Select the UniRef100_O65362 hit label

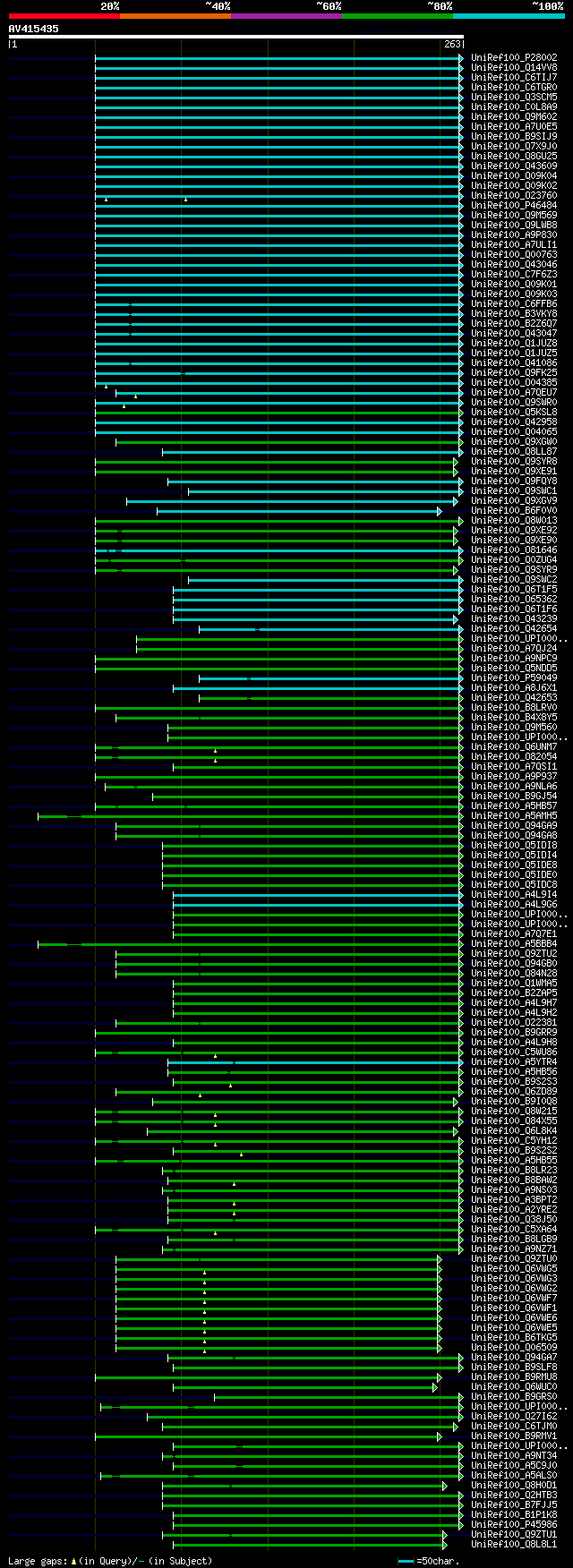click(514, 599)
